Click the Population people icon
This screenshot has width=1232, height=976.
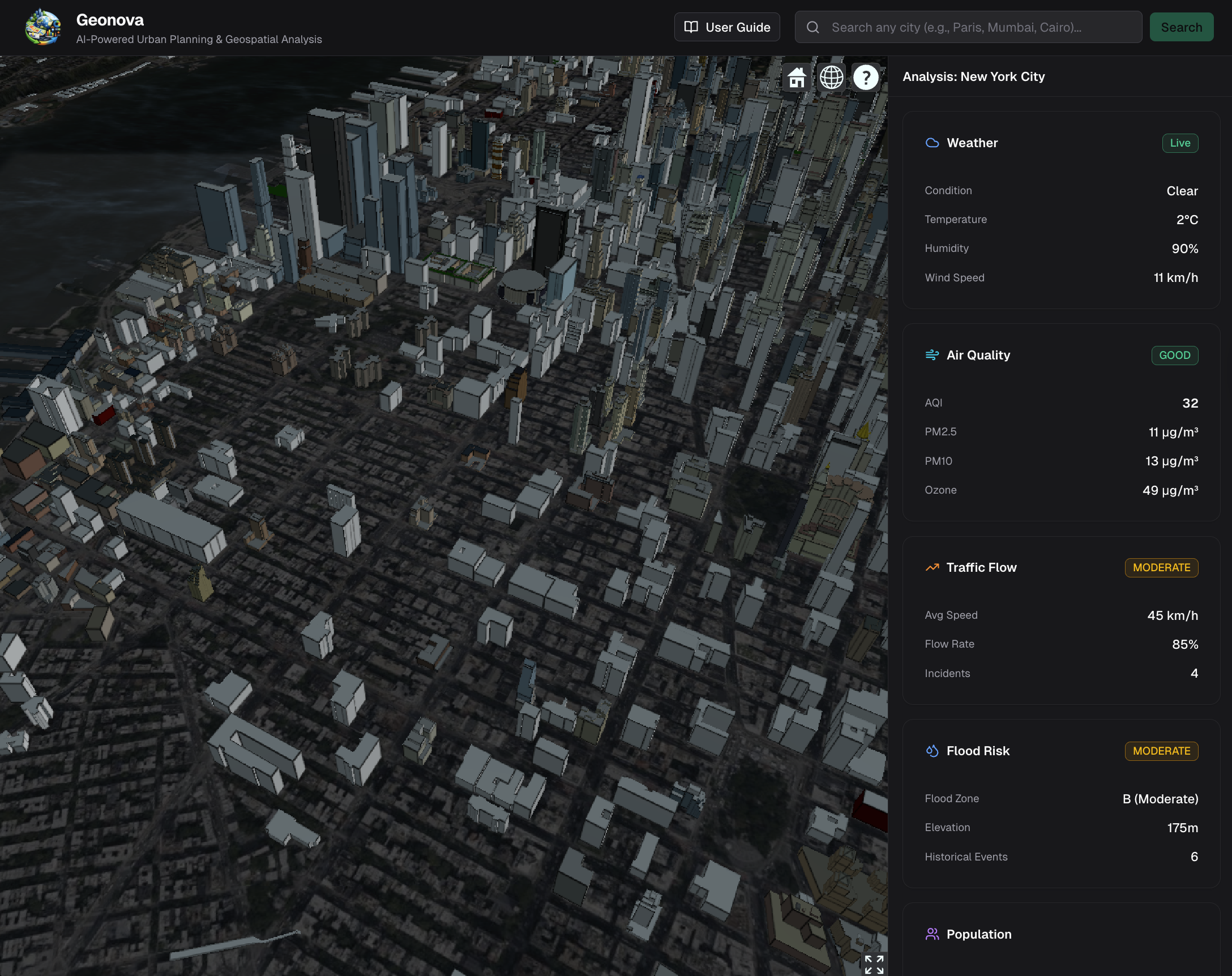click(x=931, y=934)
